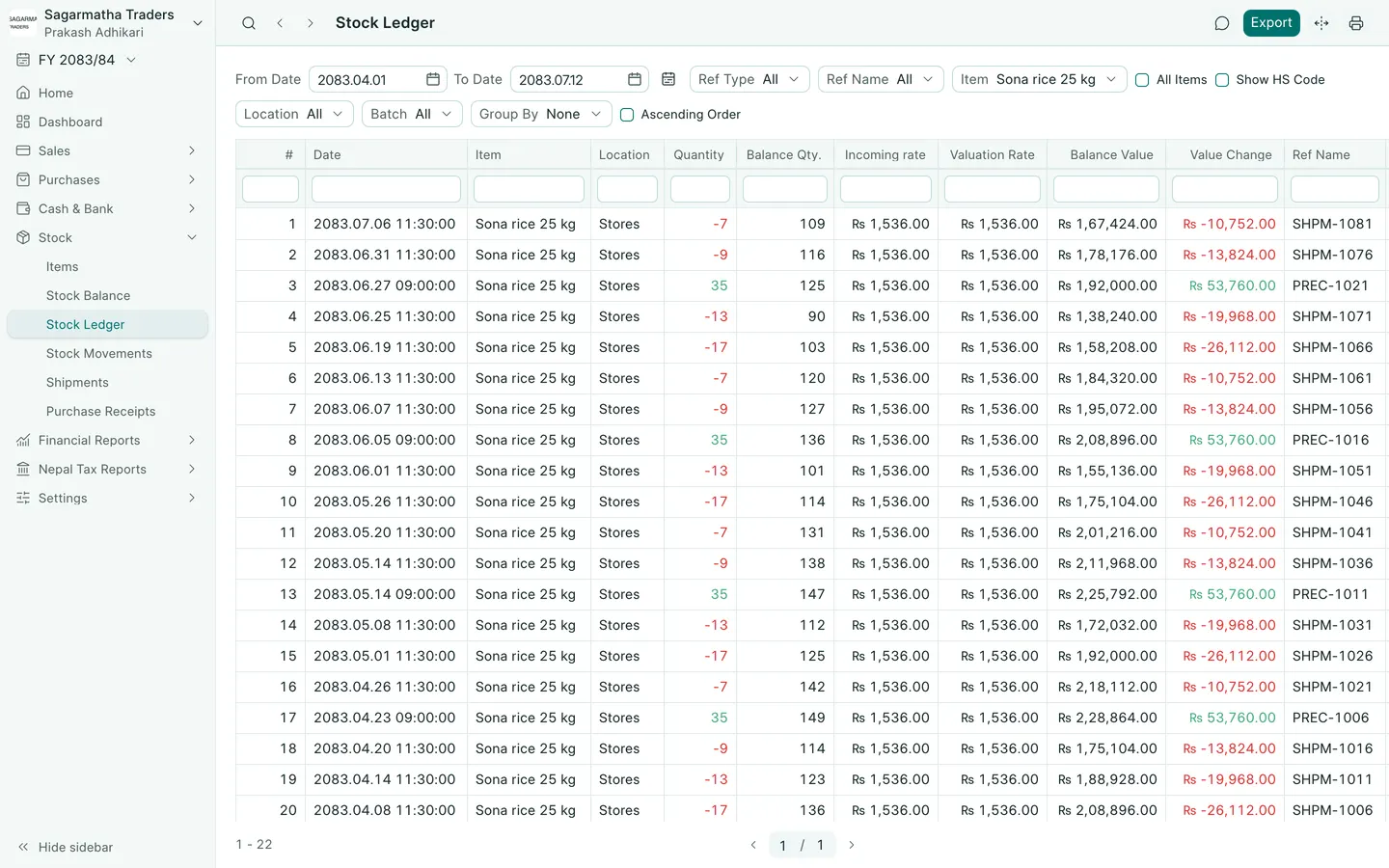This screenshot has height=868, width=1389.
Task: Open the Batch filter dropdown
Action: (x=412, y=114)
